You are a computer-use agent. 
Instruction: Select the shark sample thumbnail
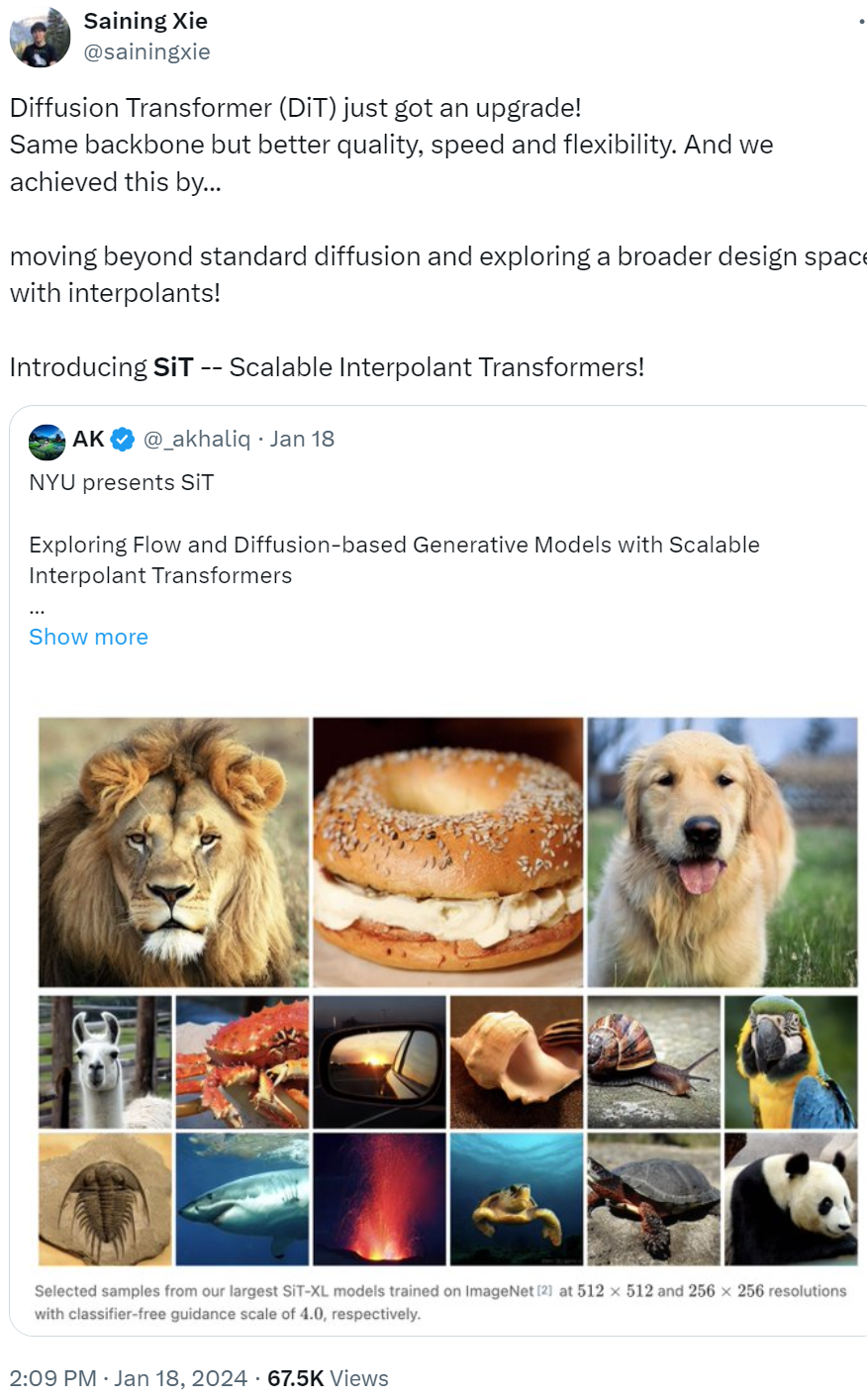[241, 1199]
